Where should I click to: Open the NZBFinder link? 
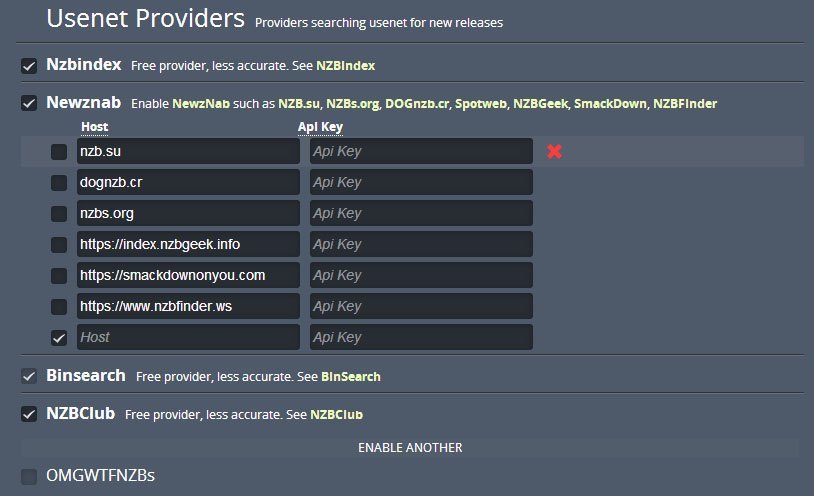coord(685,103)
